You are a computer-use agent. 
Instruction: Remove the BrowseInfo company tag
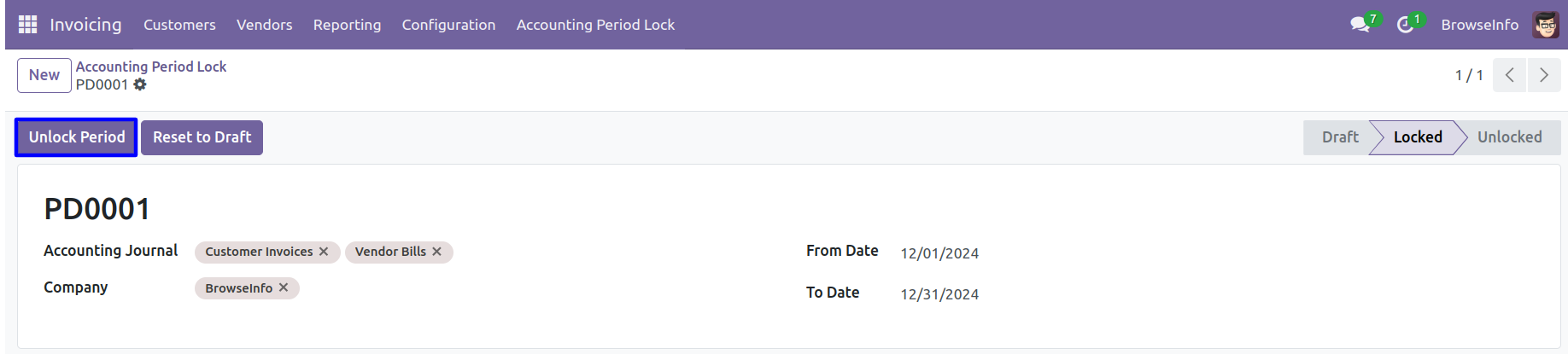(x=284, y=287)
